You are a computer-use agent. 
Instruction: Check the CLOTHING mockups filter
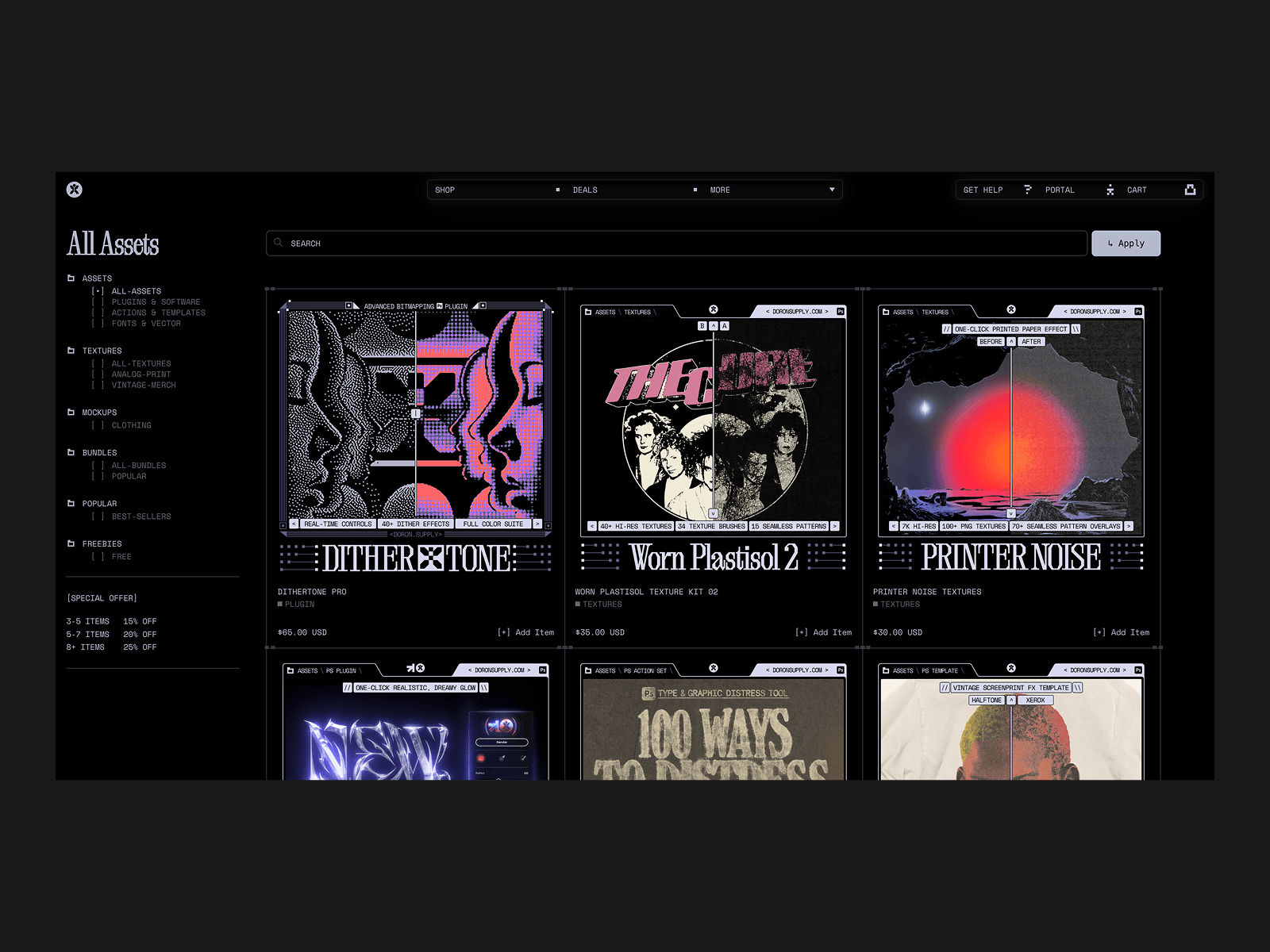[98, 426]
